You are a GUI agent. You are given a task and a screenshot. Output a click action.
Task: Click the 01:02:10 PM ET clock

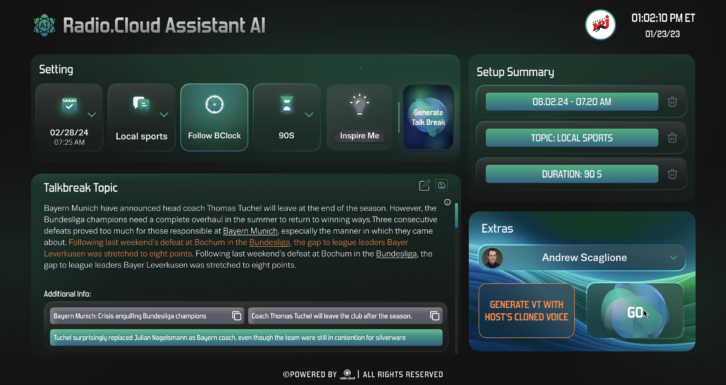[663, 19]
